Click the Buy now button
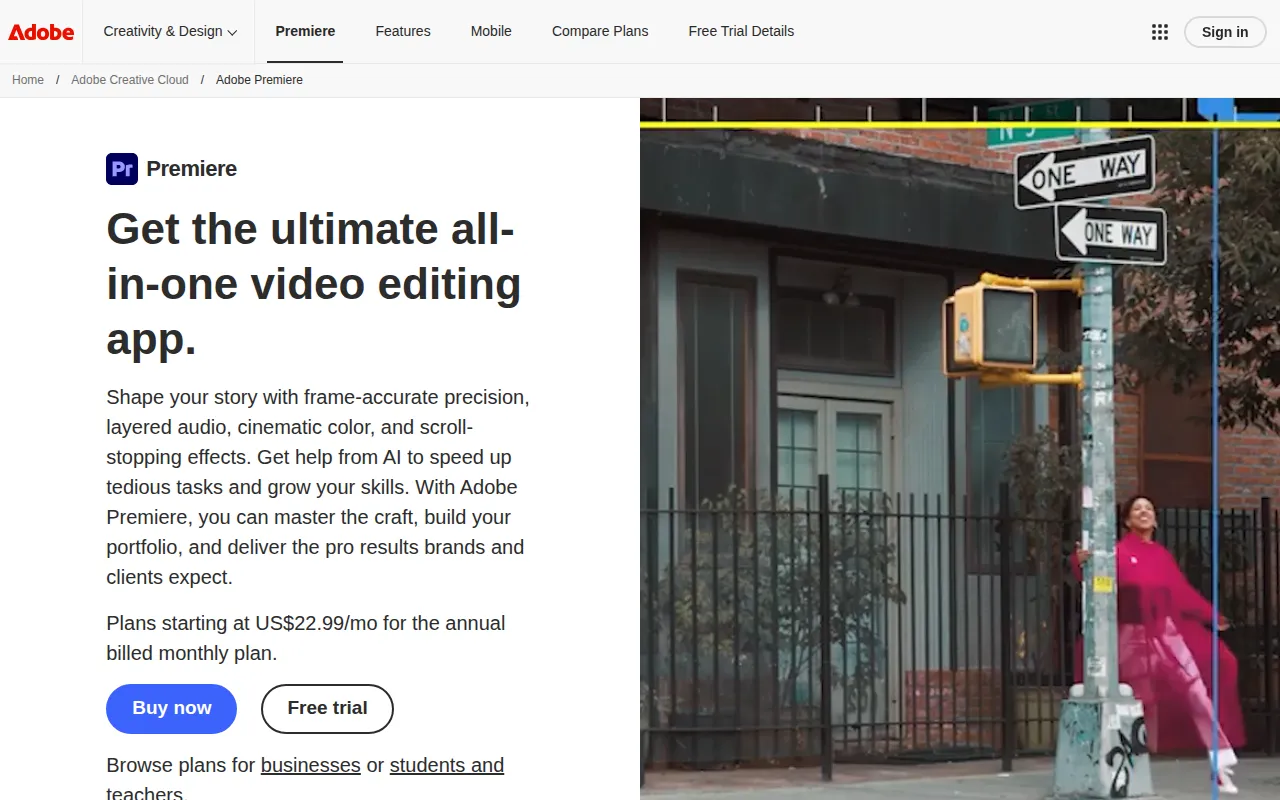 tap(171, 709)
